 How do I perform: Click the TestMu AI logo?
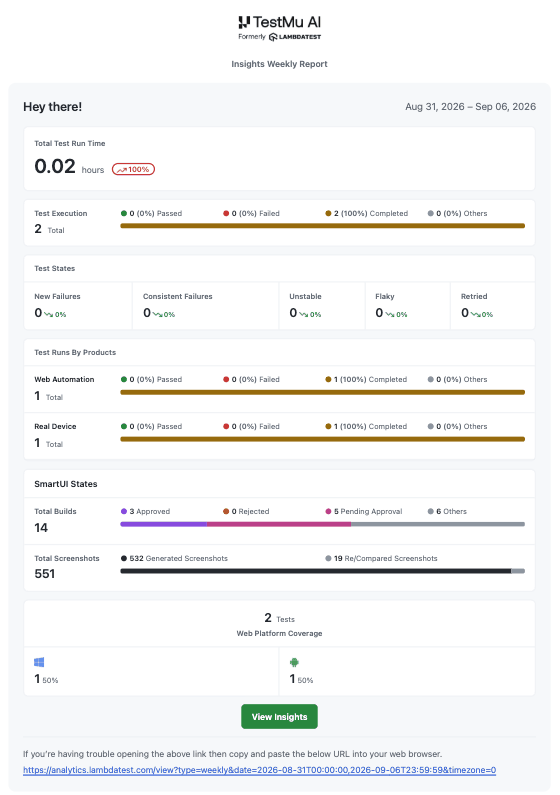tap(280, 22)
